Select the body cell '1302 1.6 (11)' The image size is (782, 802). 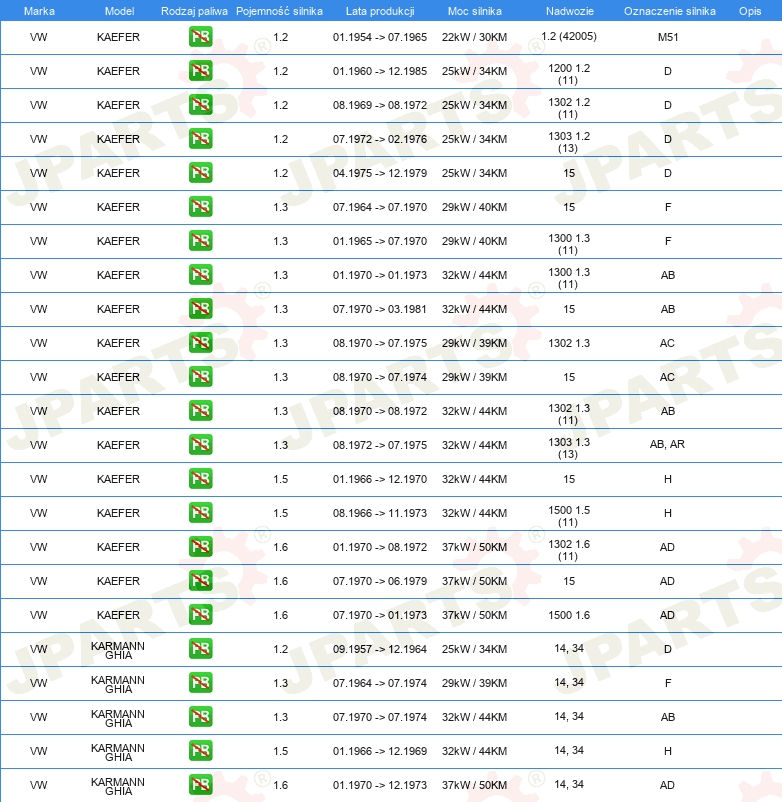[x=569, y=550]
